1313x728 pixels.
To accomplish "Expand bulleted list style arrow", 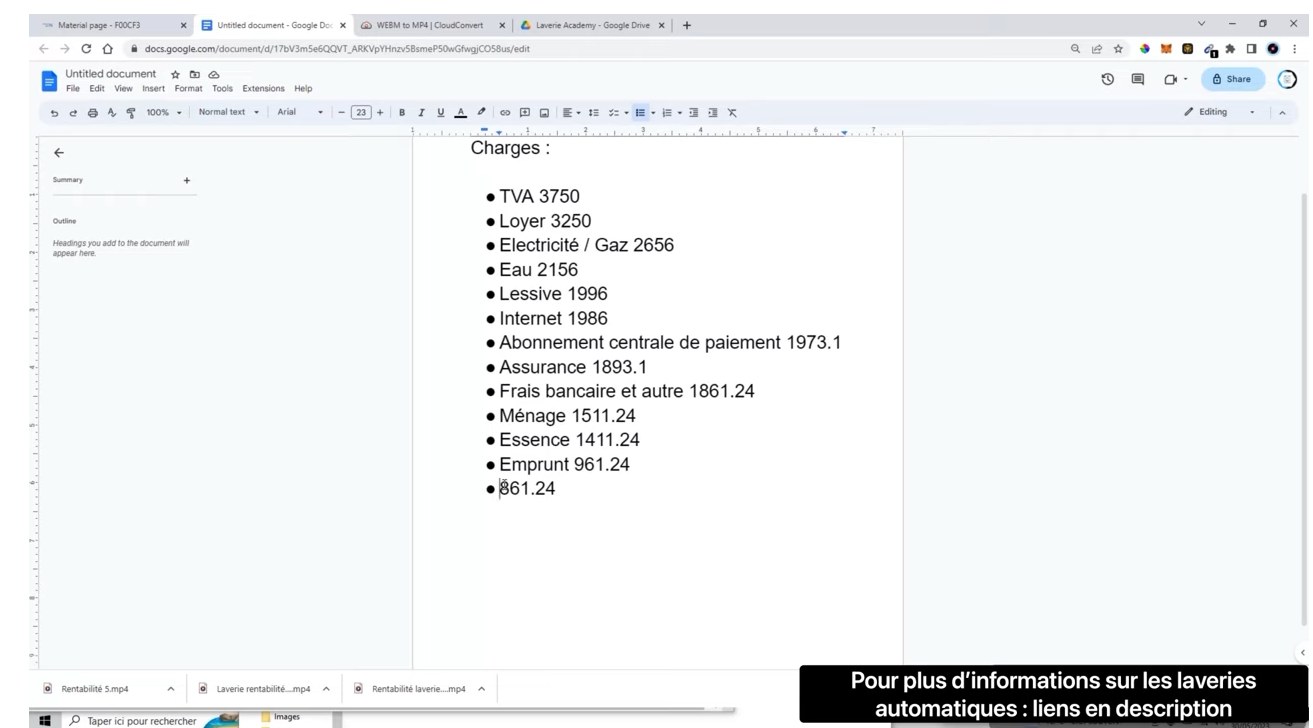I will click(653, 113).
